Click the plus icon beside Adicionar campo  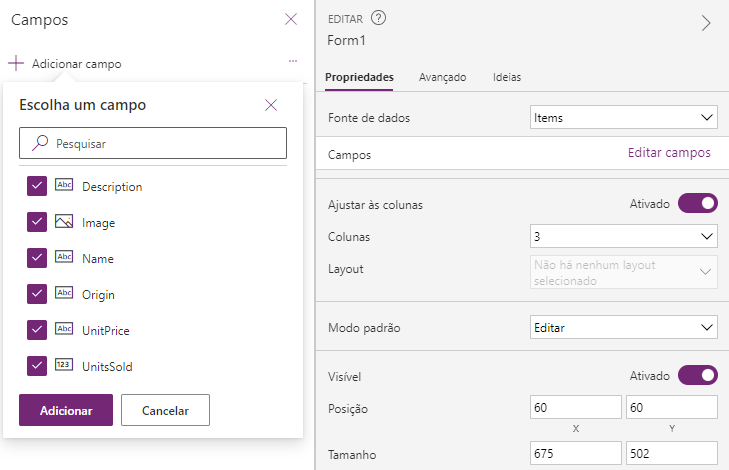(x=16, y=64)
